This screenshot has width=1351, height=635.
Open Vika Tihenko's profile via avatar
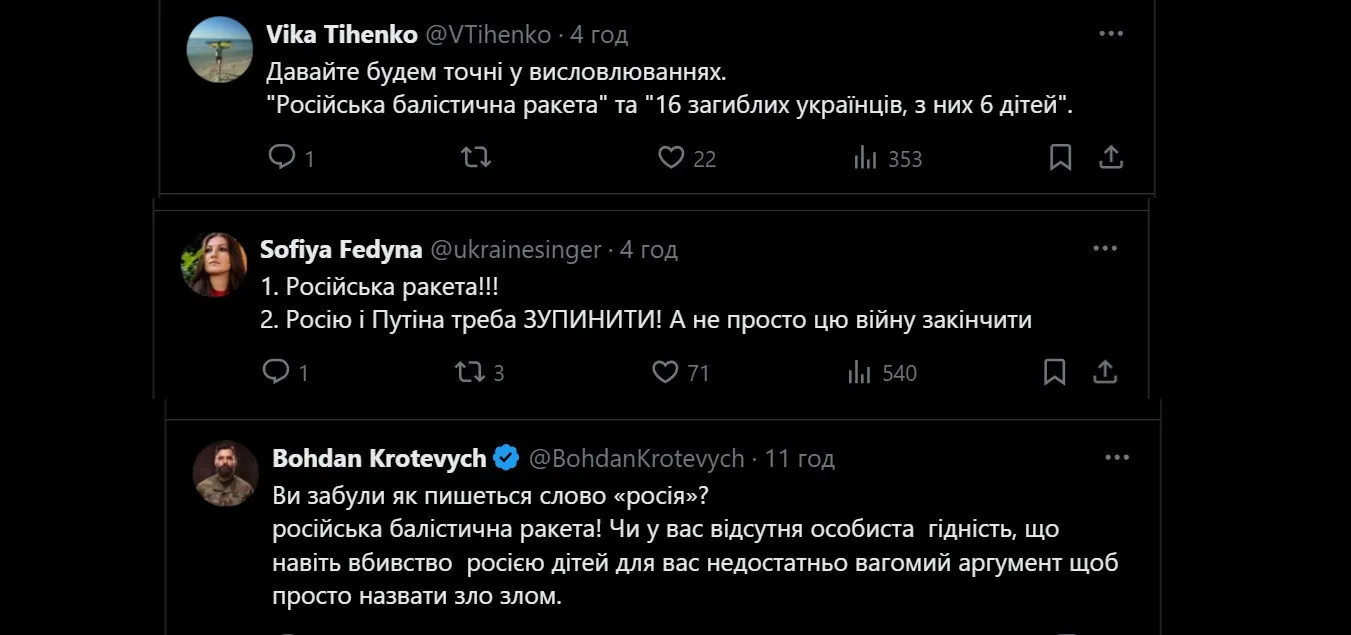[219, 48]
